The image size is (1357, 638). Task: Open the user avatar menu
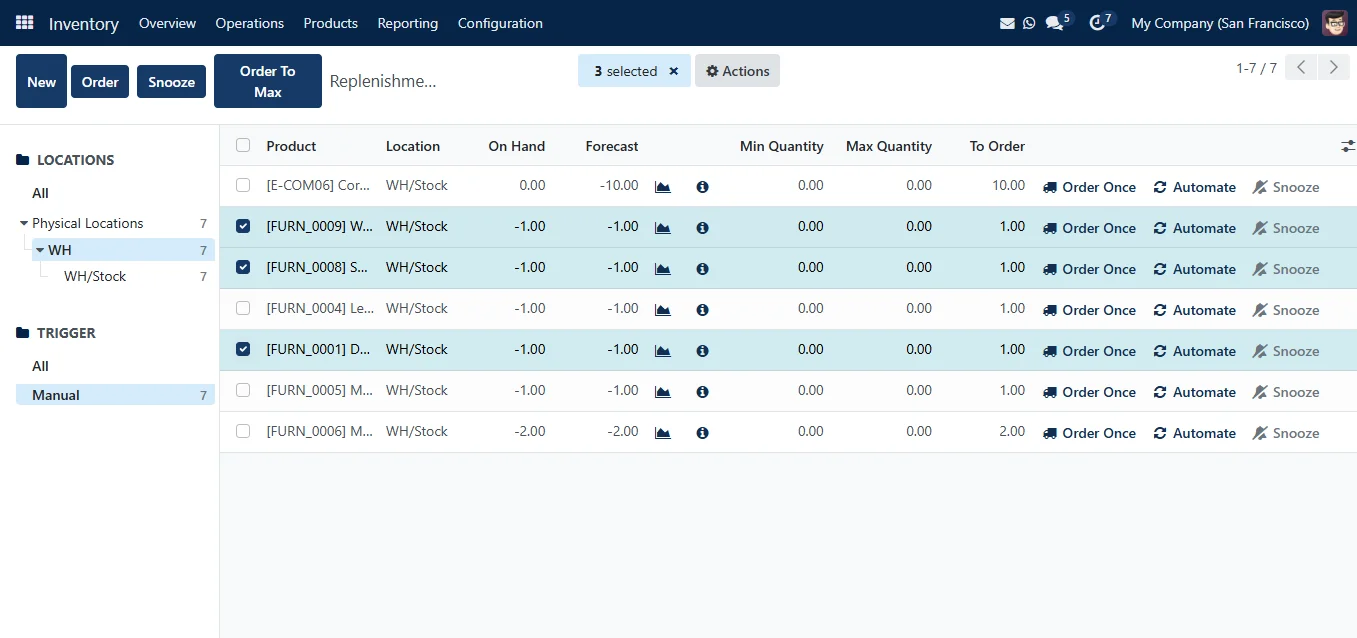(1335, 23)
